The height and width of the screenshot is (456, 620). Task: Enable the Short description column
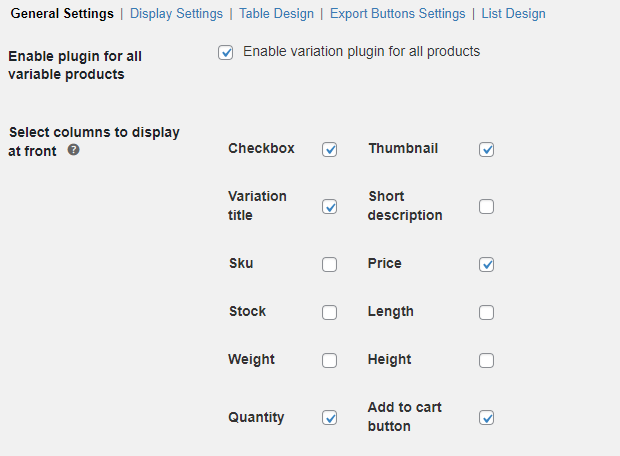tap(486, 206)
